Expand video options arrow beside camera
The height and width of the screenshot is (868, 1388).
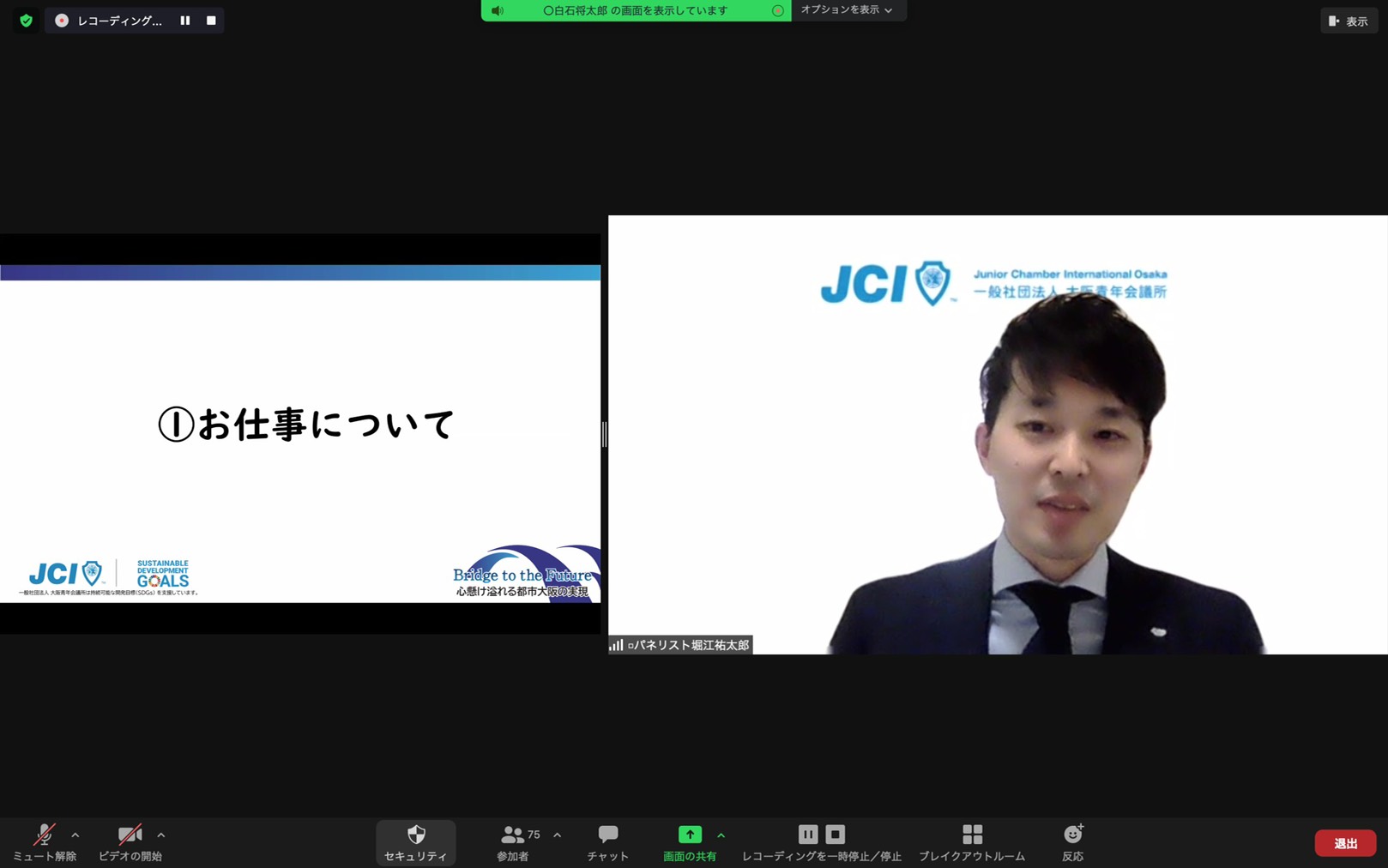pyautogui.click(x=161, y=835)
